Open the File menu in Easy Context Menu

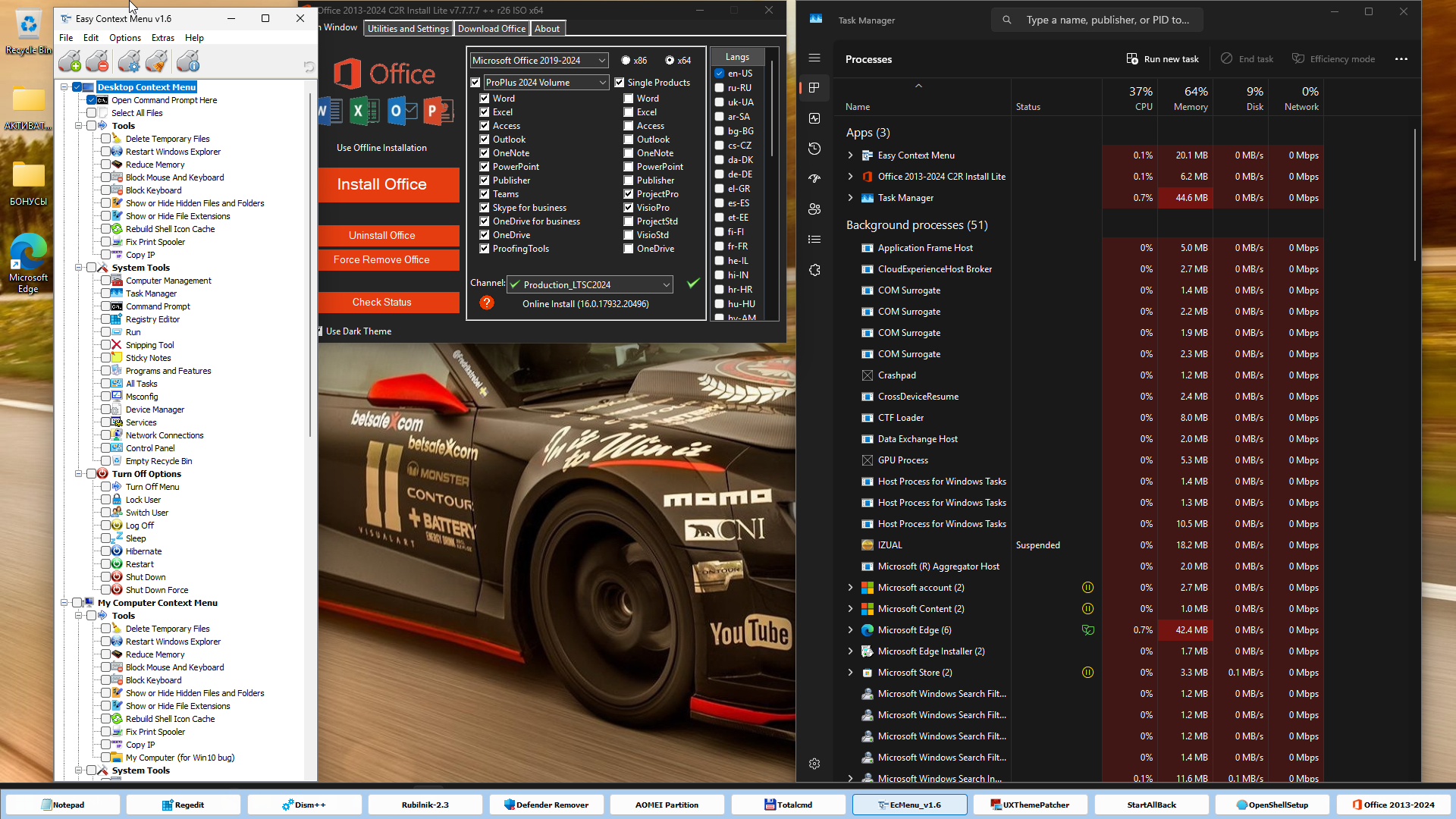[66, 38]
